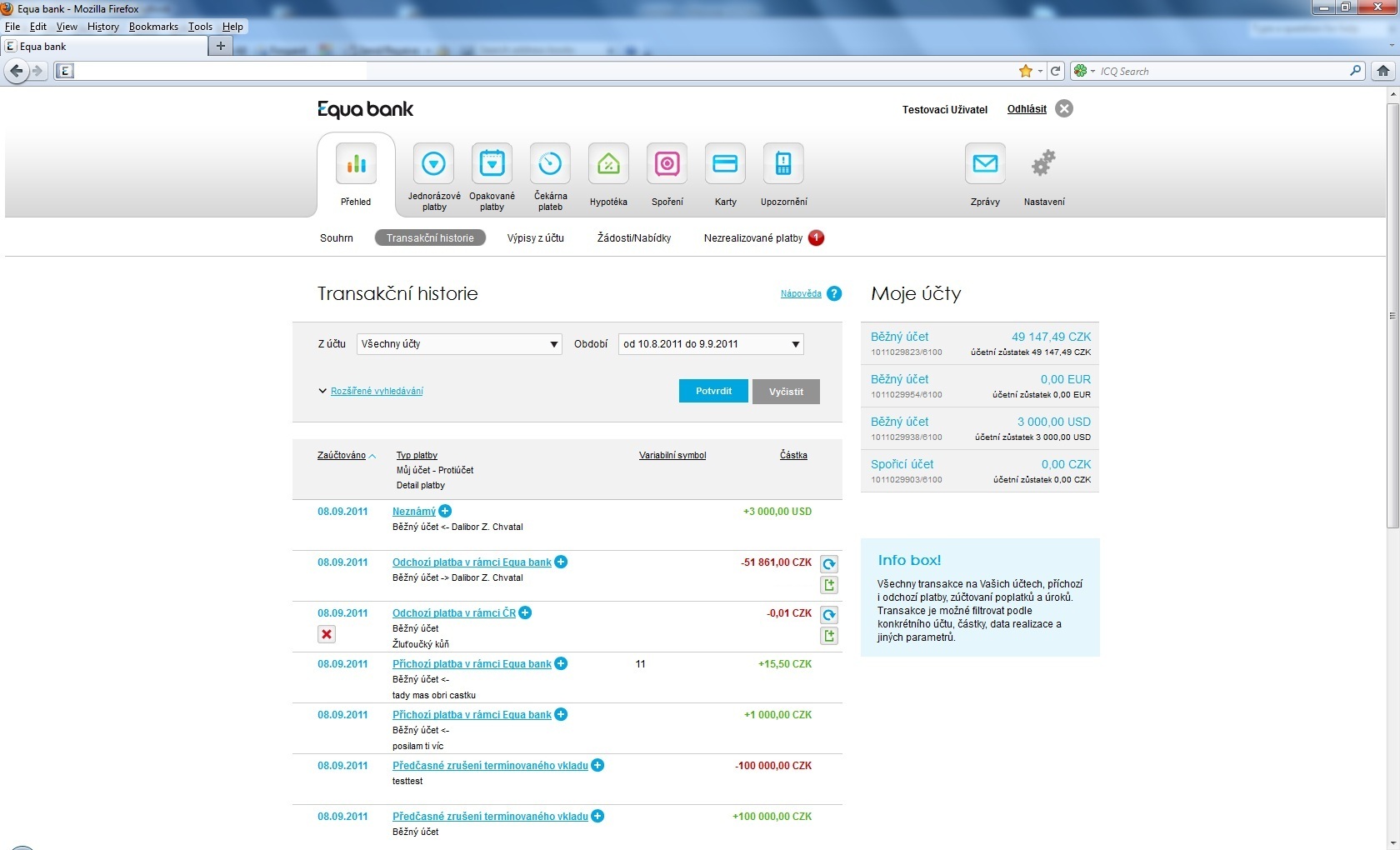
Task: Click the Nápověda question mark icon
Action: pyautogui.click(x=834, y=293)
